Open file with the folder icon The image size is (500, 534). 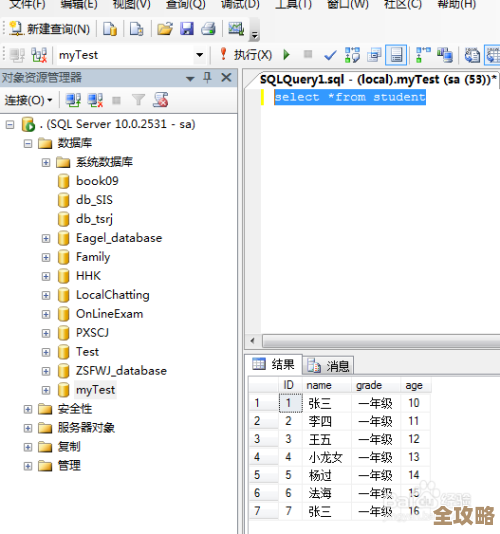[165, 29]
